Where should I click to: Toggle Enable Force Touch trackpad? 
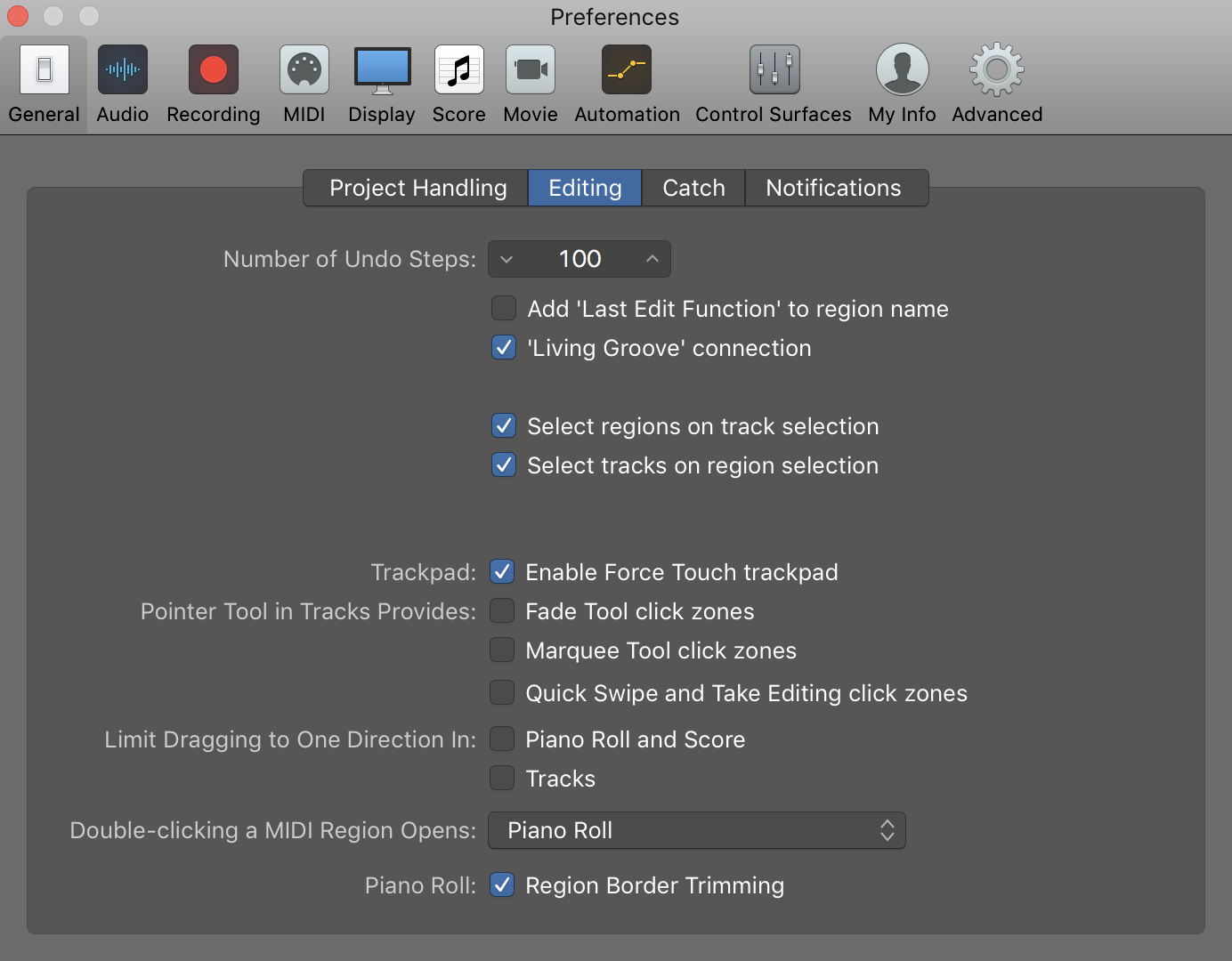[502, 571]
